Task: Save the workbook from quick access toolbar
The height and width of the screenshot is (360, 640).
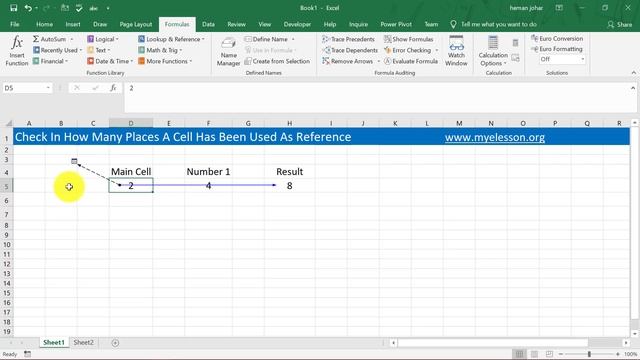Action: 13,8
